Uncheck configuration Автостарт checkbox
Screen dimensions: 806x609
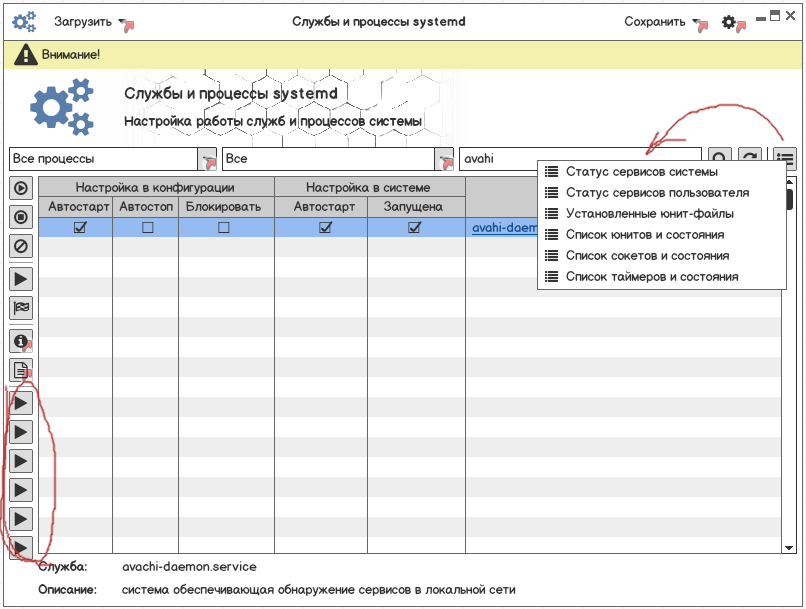pyautogui.click(x=80, y=228)
